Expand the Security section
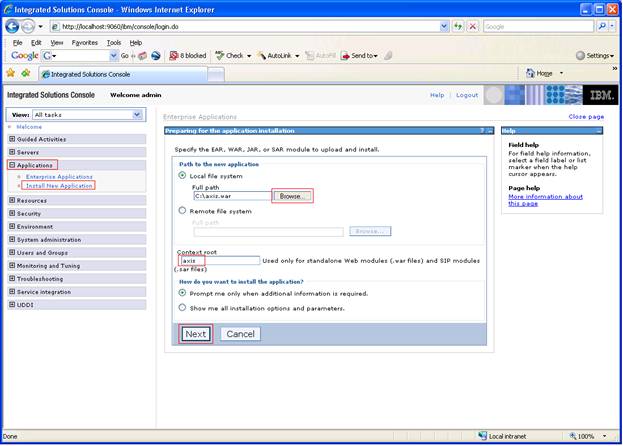Screen dimensions: 623x446 (x=12, y=213)
